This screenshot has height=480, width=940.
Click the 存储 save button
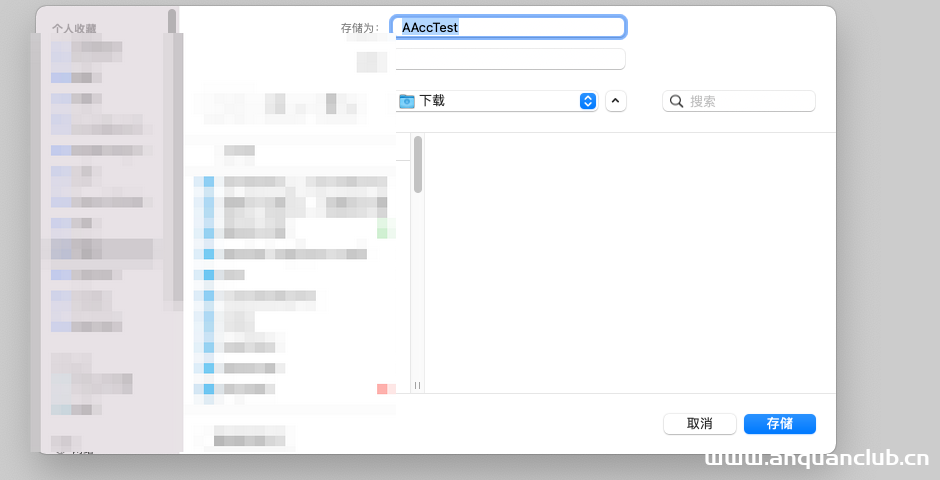(779, 424)
